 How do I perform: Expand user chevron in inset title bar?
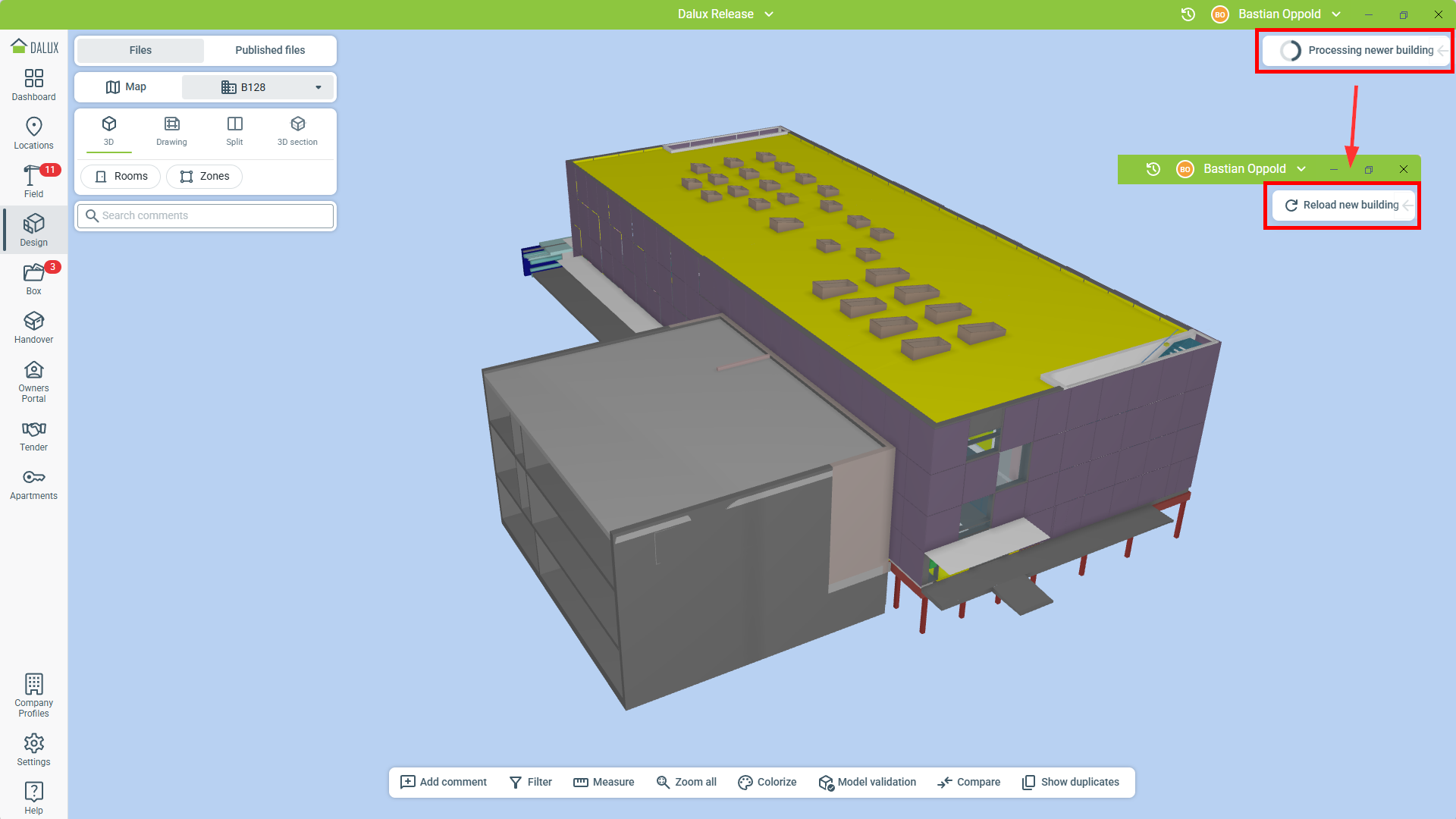click(x=1301, y=169)
